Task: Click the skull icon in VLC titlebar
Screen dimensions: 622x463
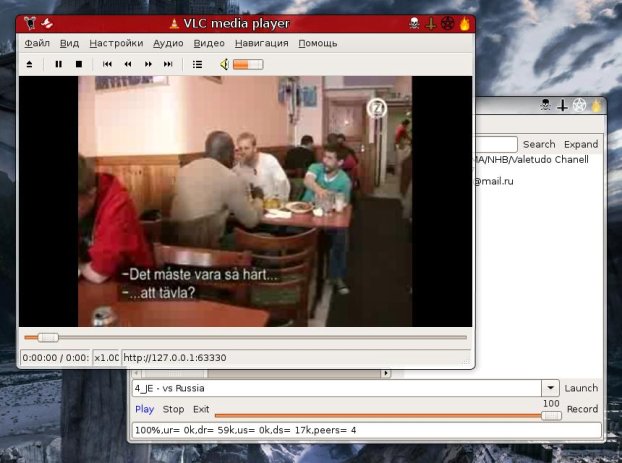Action: 414,23
